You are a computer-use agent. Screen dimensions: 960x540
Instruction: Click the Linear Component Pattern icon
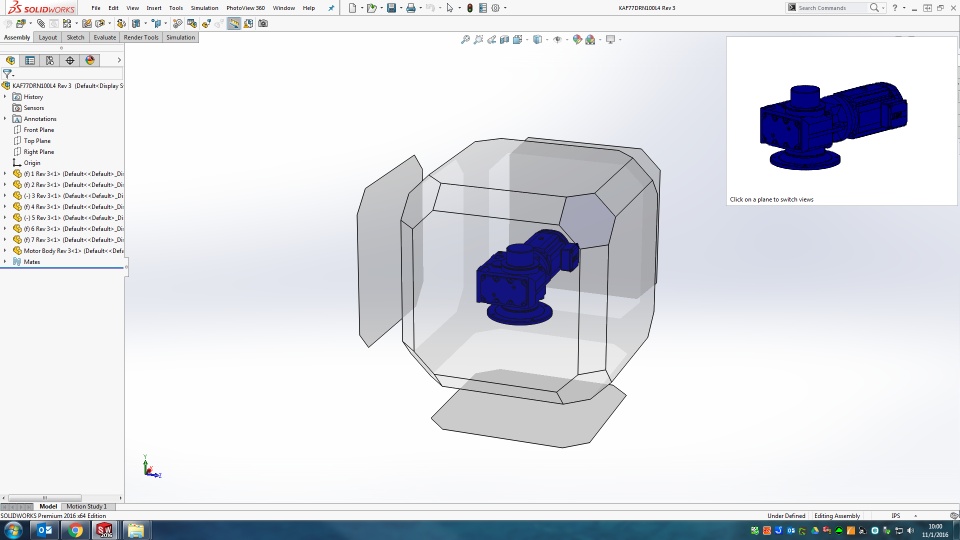pos(67,23)
